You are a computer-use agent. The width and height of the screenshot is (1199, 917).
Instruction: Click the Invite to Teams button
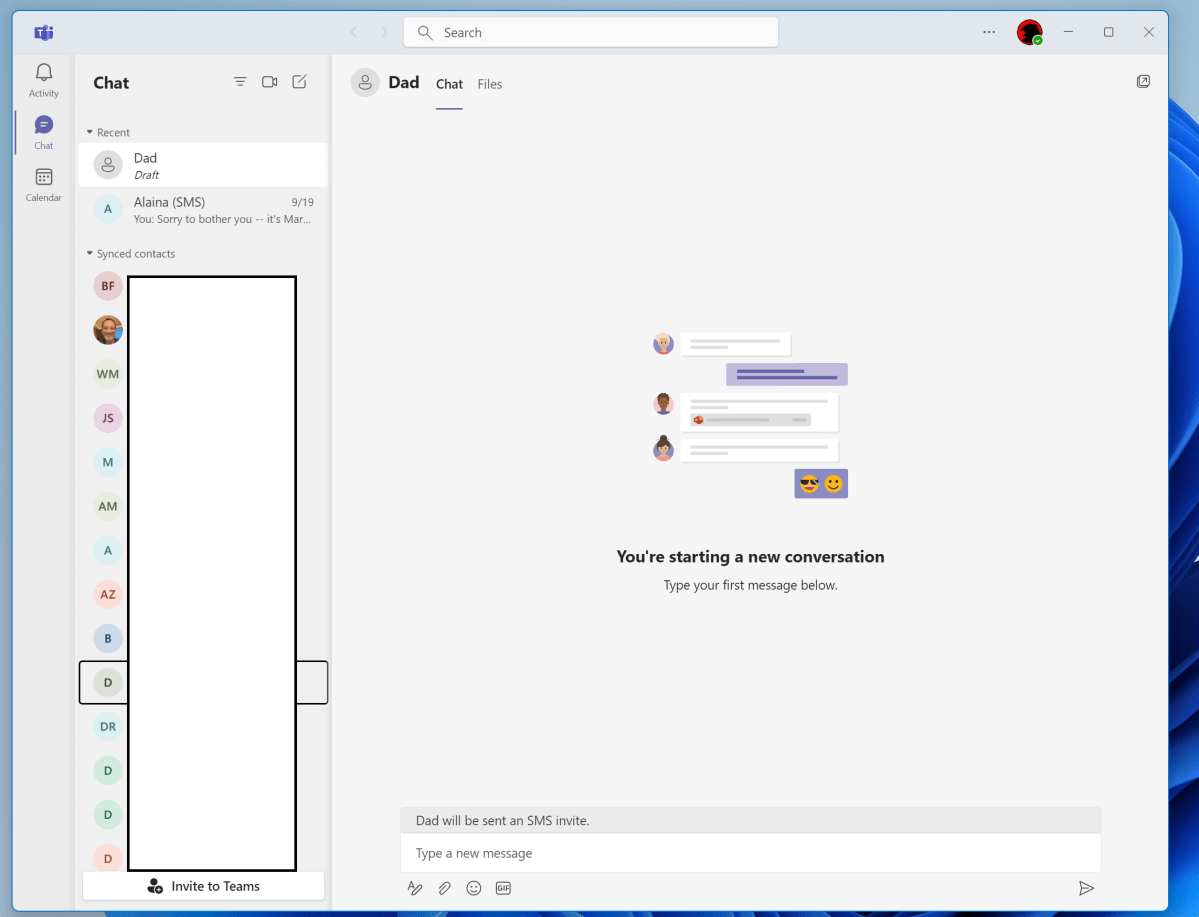[x=203, y=886]
